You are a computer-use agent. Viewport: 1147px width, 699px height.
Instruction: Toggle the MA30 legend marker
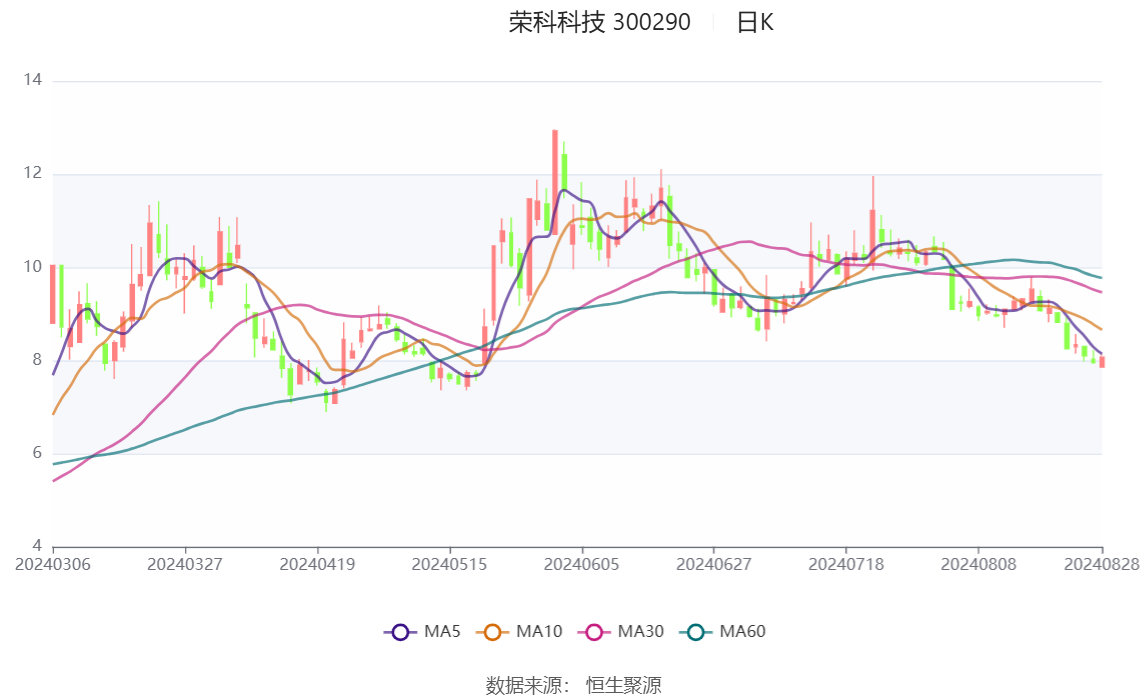point(594,632)
